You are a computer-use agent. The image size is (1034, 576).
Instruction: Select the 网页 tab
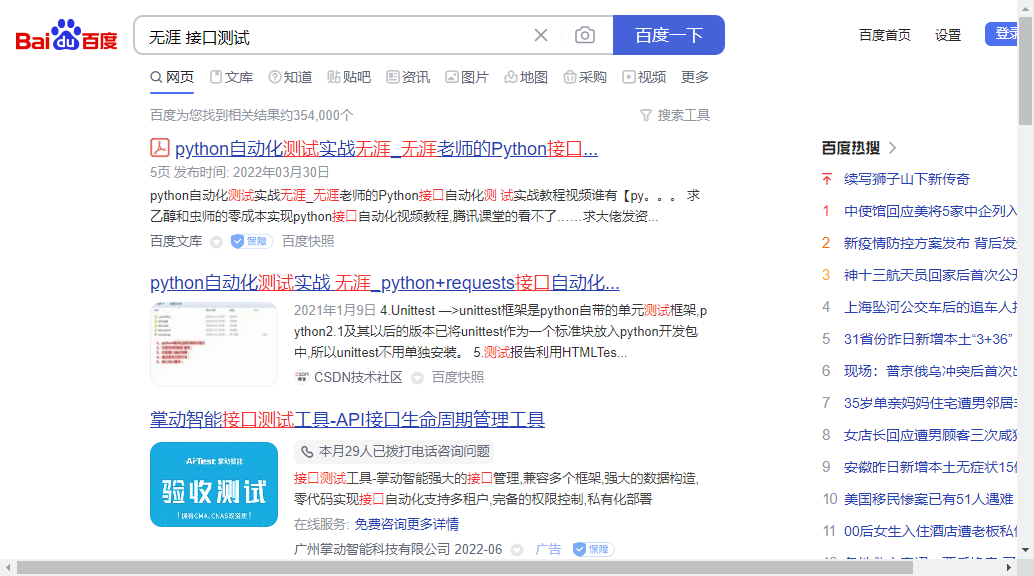[172, 77]
